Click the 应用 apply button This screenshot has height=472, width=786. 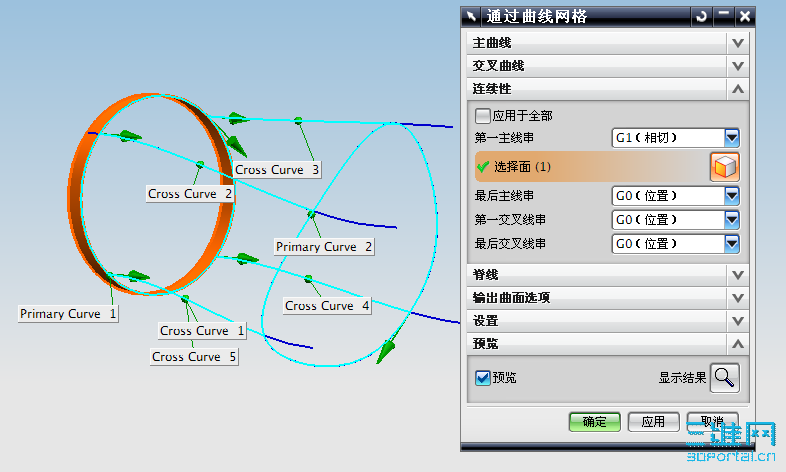pyautogui.click(x=653, y=422)
